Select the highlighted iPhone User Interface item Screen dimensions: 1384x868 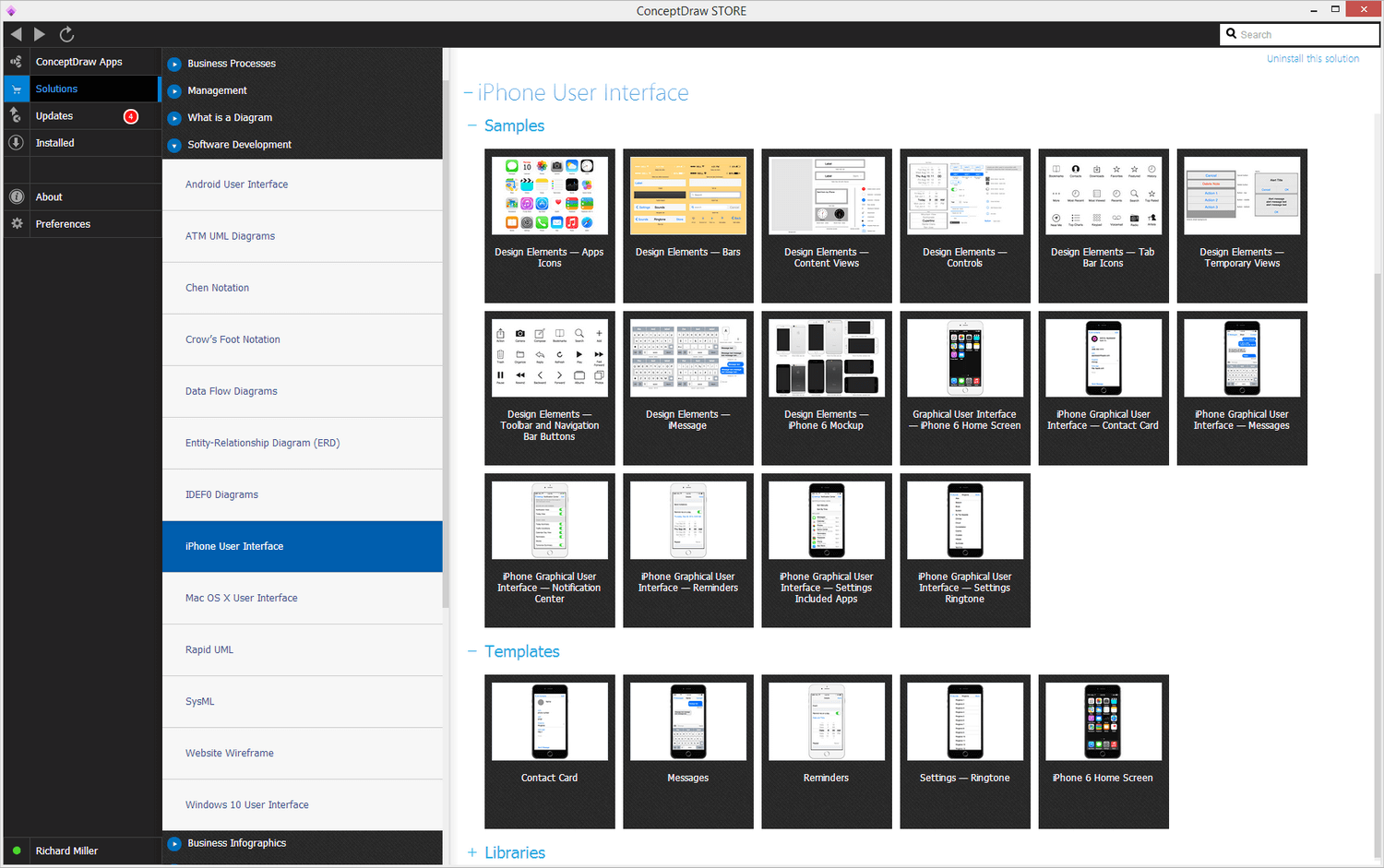[x=302, y=546]
